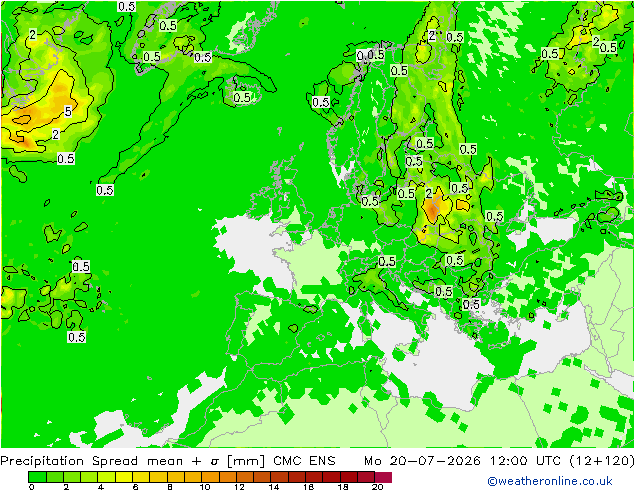Screen dimensions: 634x490
Task: Click the '[mm]' unit label in title
Action: (246, 461)
